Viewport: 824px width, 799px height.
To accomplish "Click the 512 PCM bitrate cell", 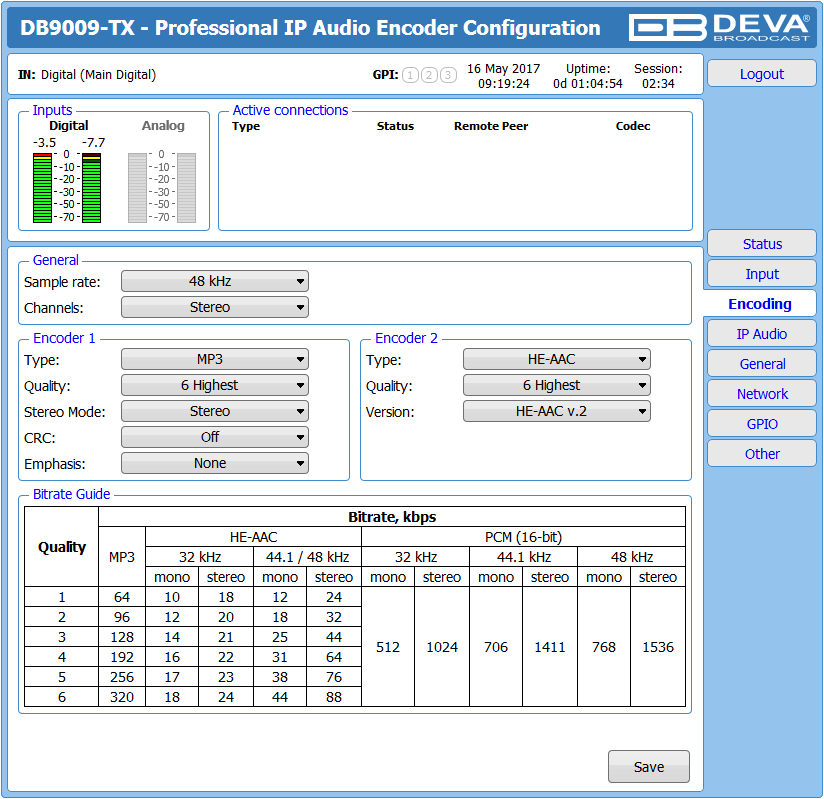I will (x=388, y=647).
